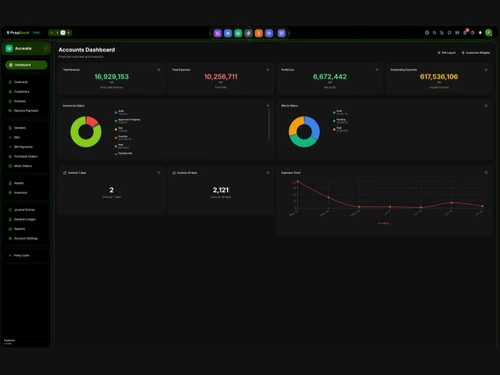Image resolution: width=500 pixels, height=375 pixels.
Task: Click the Total Expenses card's corner icon
Action: (x=268, y=70)
